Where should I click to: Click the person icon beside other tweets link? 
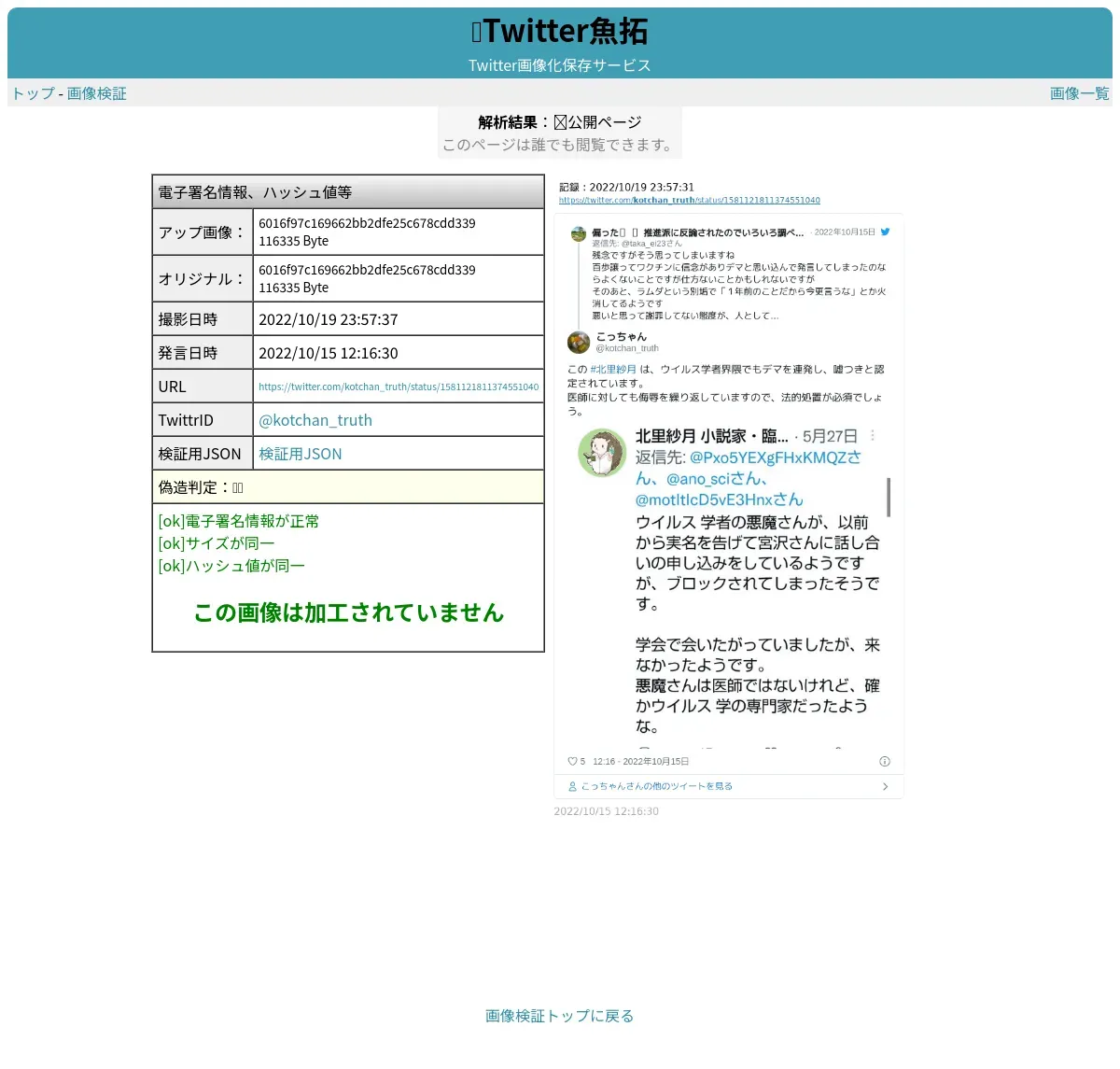point(573,786)
